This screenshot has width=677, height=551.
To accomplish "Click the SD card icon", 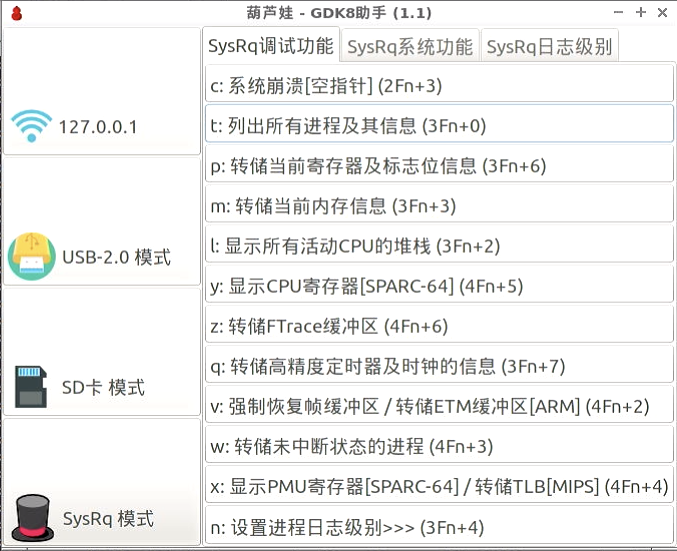I will click(x=31, y=387).
